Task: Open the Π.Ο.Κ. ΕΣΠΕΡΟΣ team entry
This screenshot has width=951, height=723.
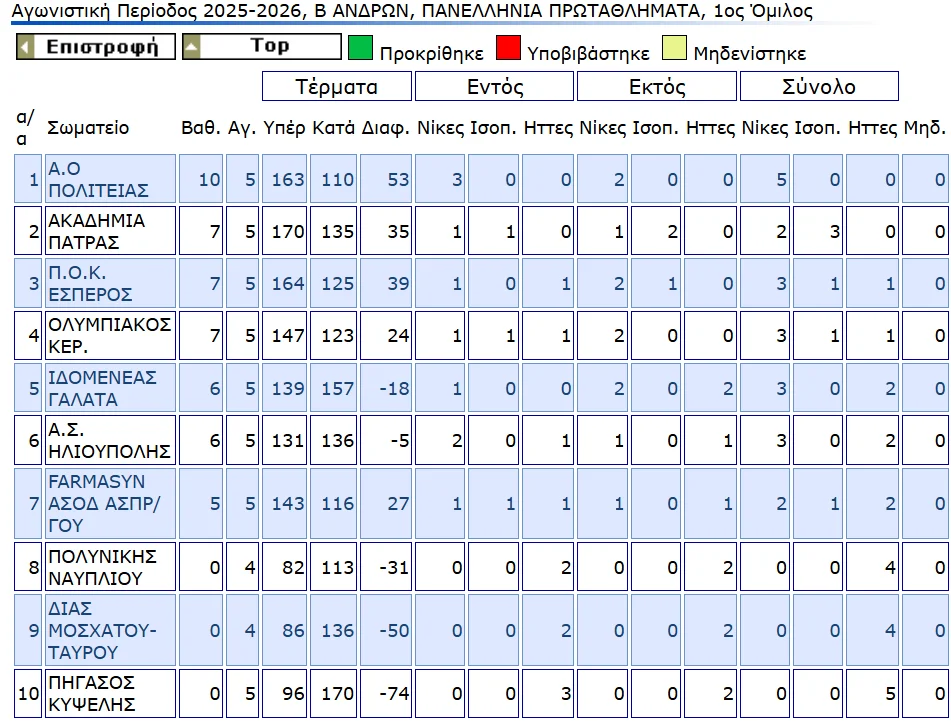Action: click(x=90, y=283)
